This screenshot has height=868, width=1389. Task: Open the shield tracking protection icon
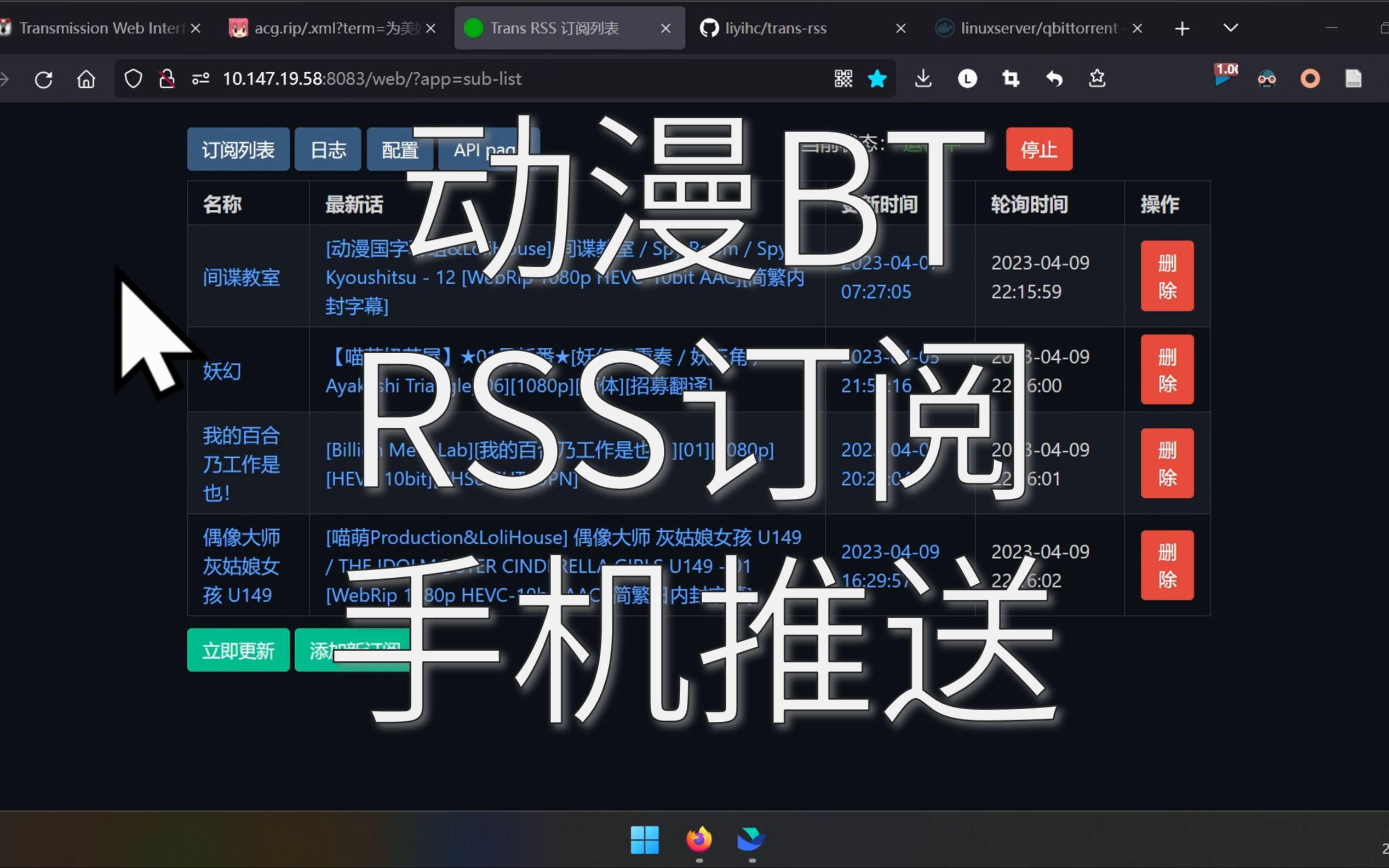(x=133, y=79)
